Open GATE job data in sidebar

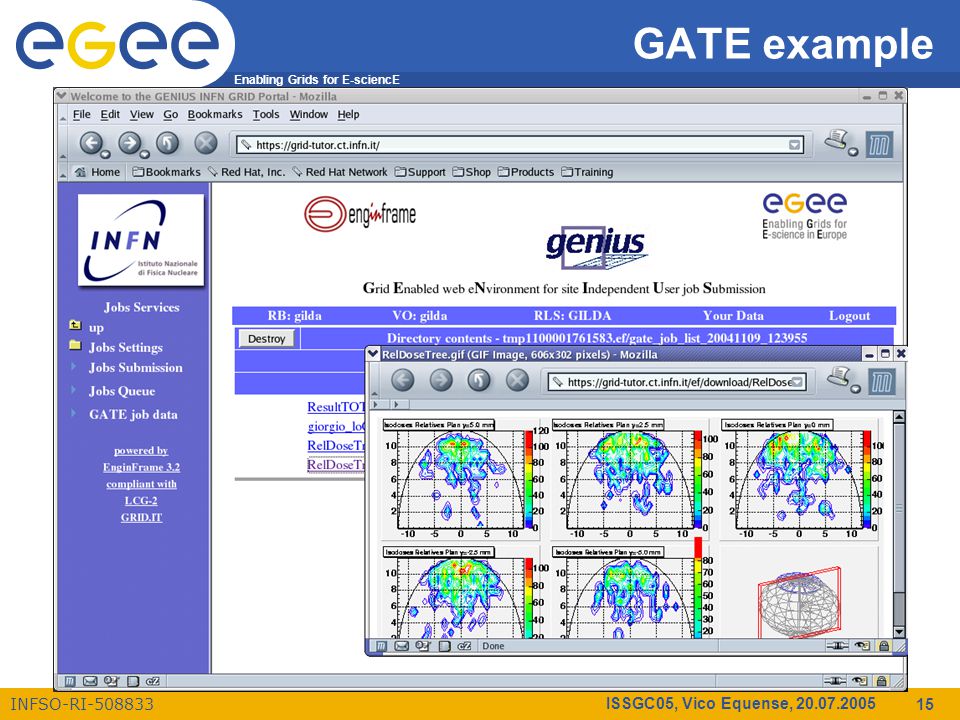pyautogui.click(x=133, y=414)
